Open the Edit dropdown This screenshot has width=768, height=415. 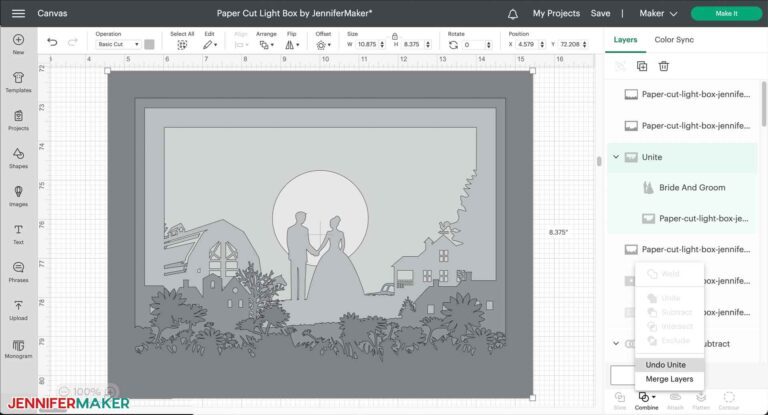pyautogui.click(x=210, y=45)
